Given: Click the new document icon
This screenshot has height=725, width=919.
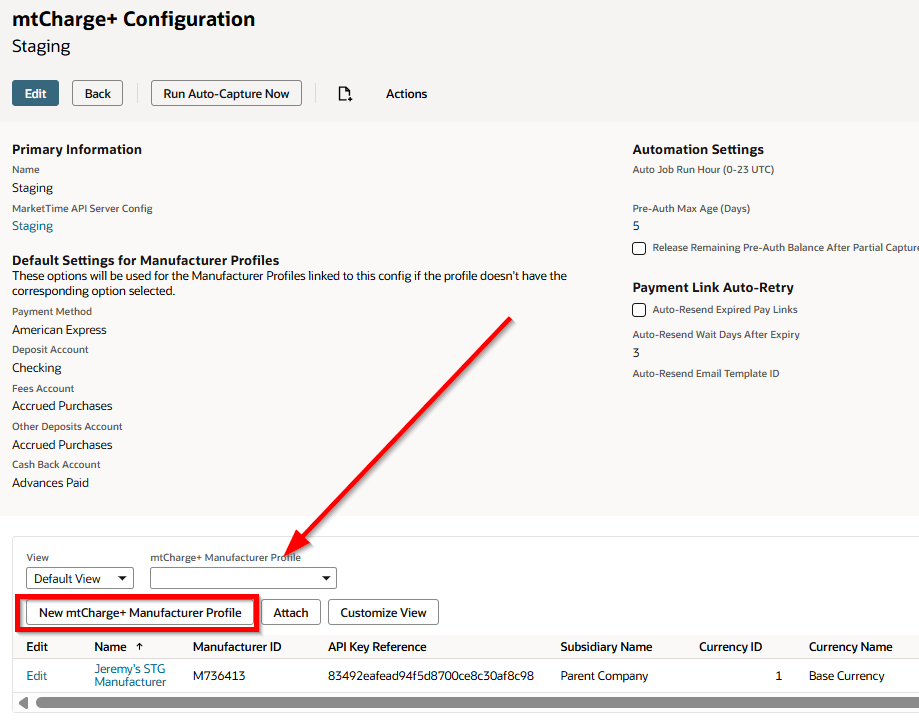Looking at the screenshot, I should 345,94.
